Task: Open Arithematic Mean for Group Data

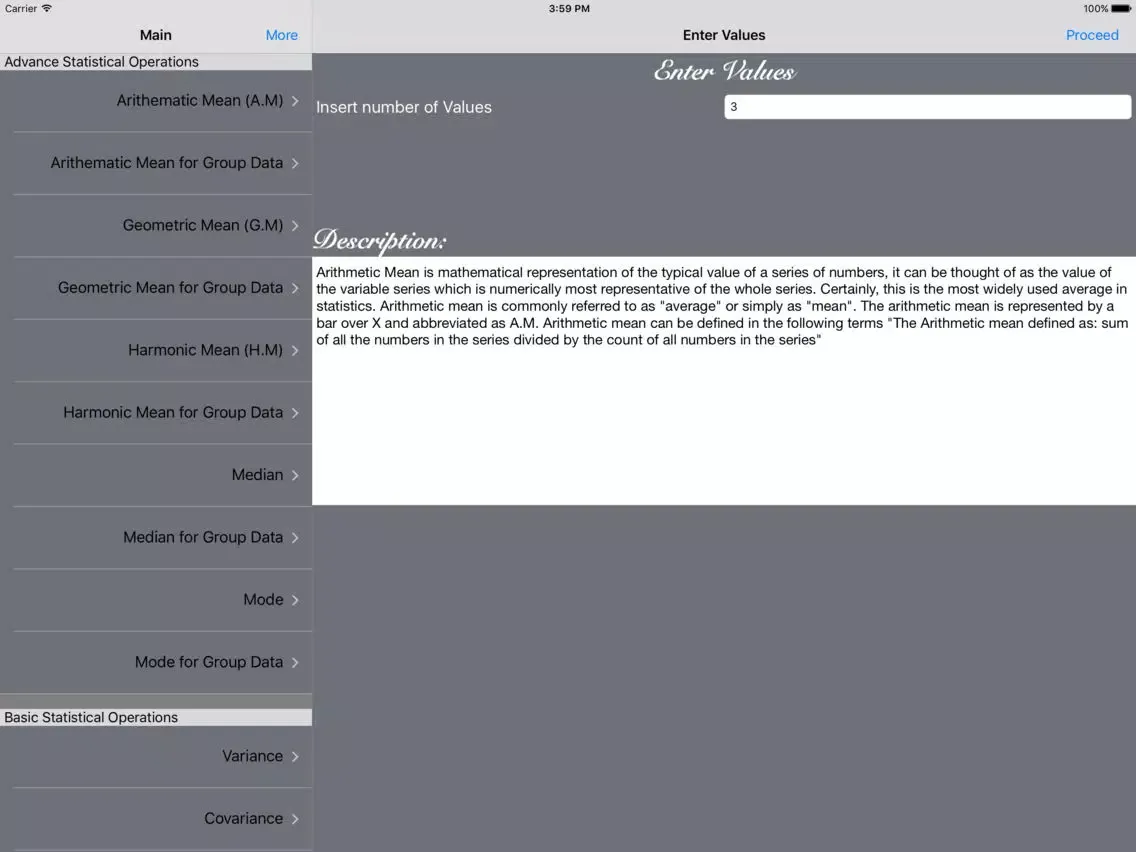Action: coord(156,163)
